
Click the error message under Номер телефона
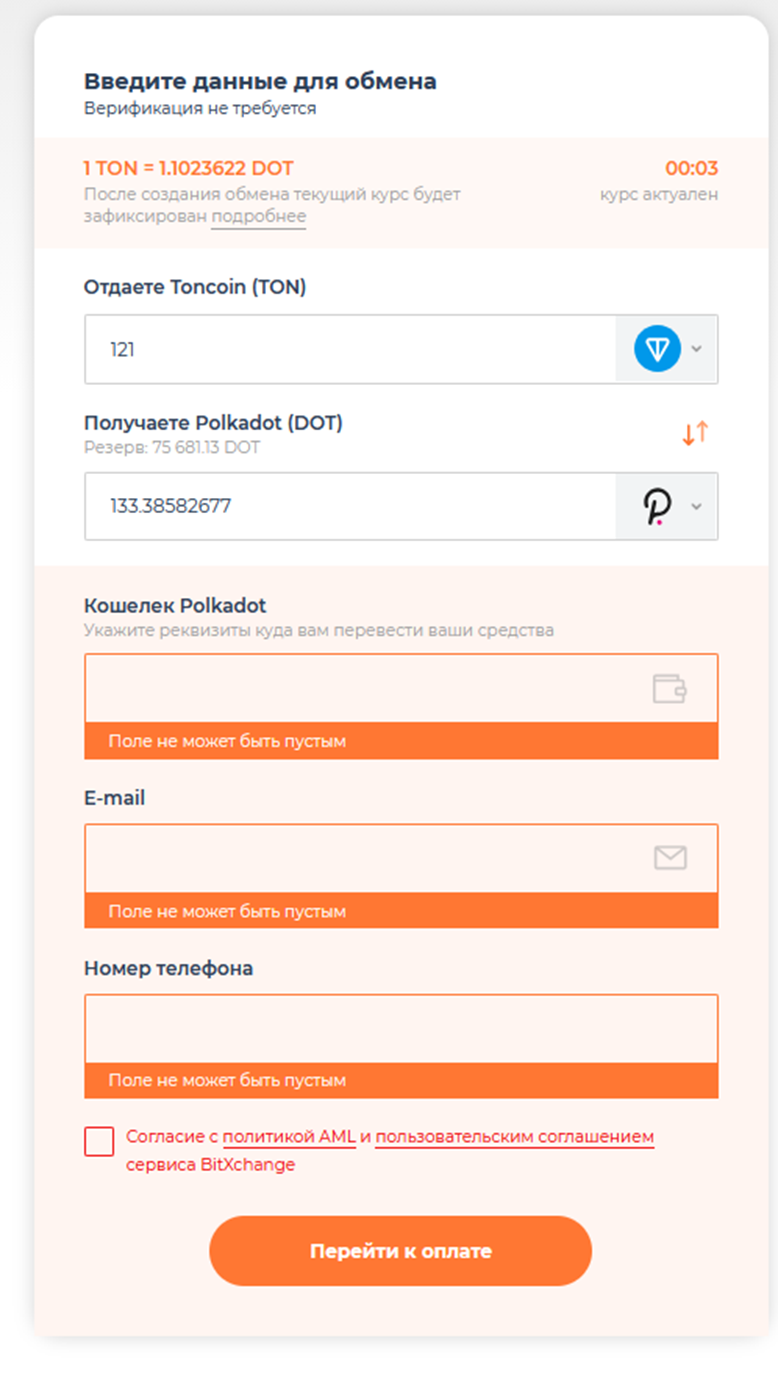[227, 1081]
